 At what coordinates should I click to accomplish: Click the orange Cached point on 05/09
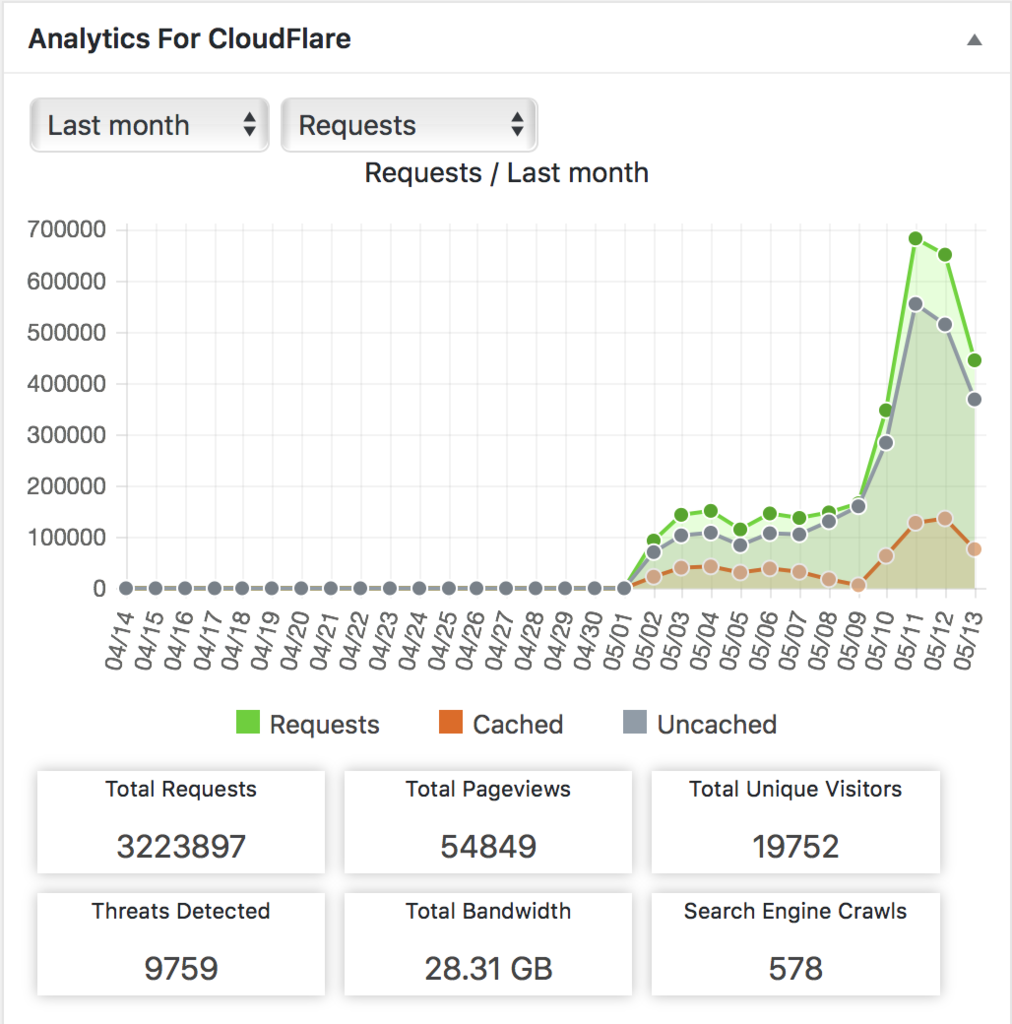(858, 584)
